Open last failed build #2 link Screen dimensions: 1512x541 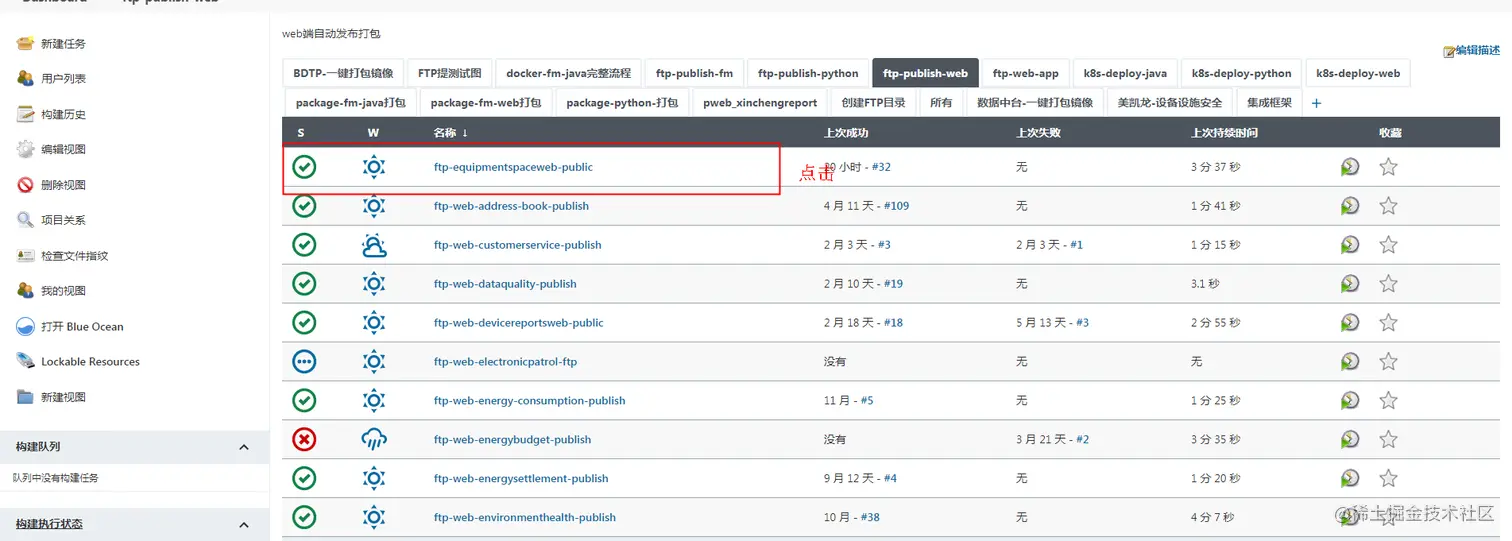(1082, 439)
